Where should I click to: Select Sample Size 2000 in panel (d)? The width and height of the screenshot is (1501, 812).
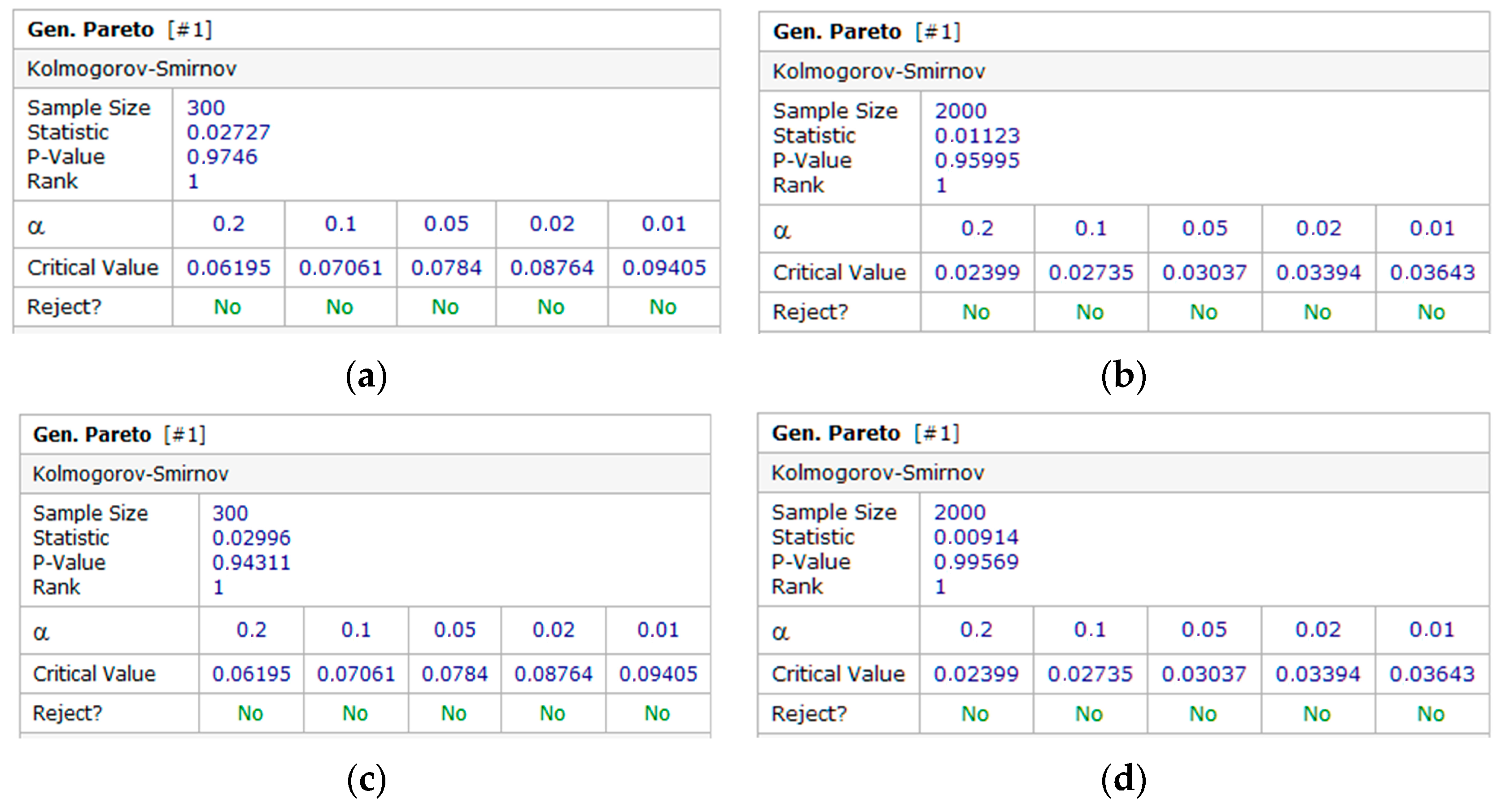960,512
